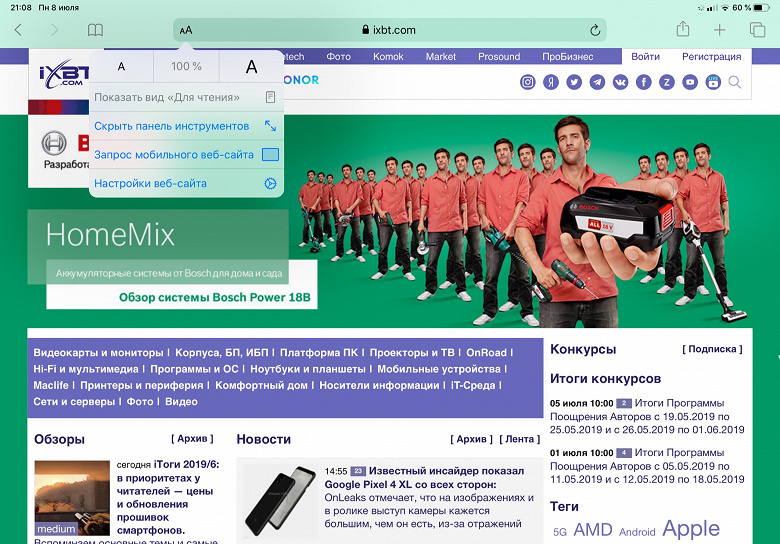Open the Safari bookmarks book icon
780x544 pixels.
coord(95,30)
